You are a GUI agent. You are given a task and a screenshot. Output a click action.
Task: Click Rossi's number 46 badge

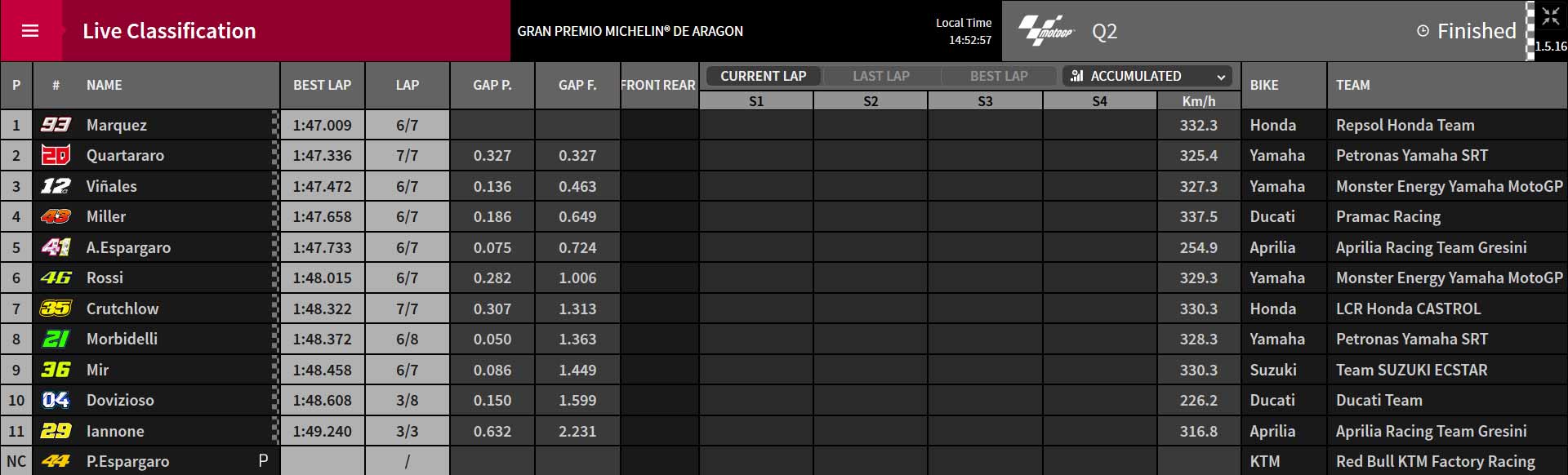tap(56, 277)
